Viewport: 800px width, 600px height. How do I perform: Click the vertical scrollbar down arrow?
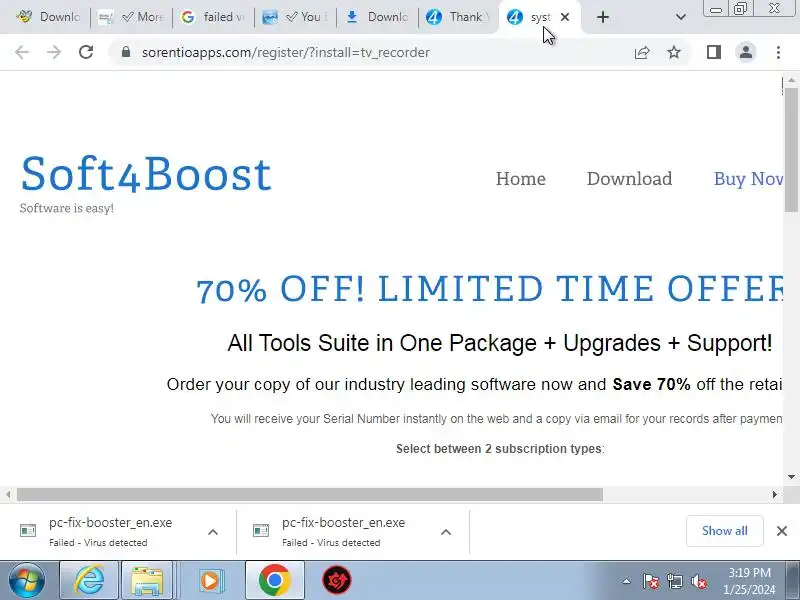click(x=791, y=477)
